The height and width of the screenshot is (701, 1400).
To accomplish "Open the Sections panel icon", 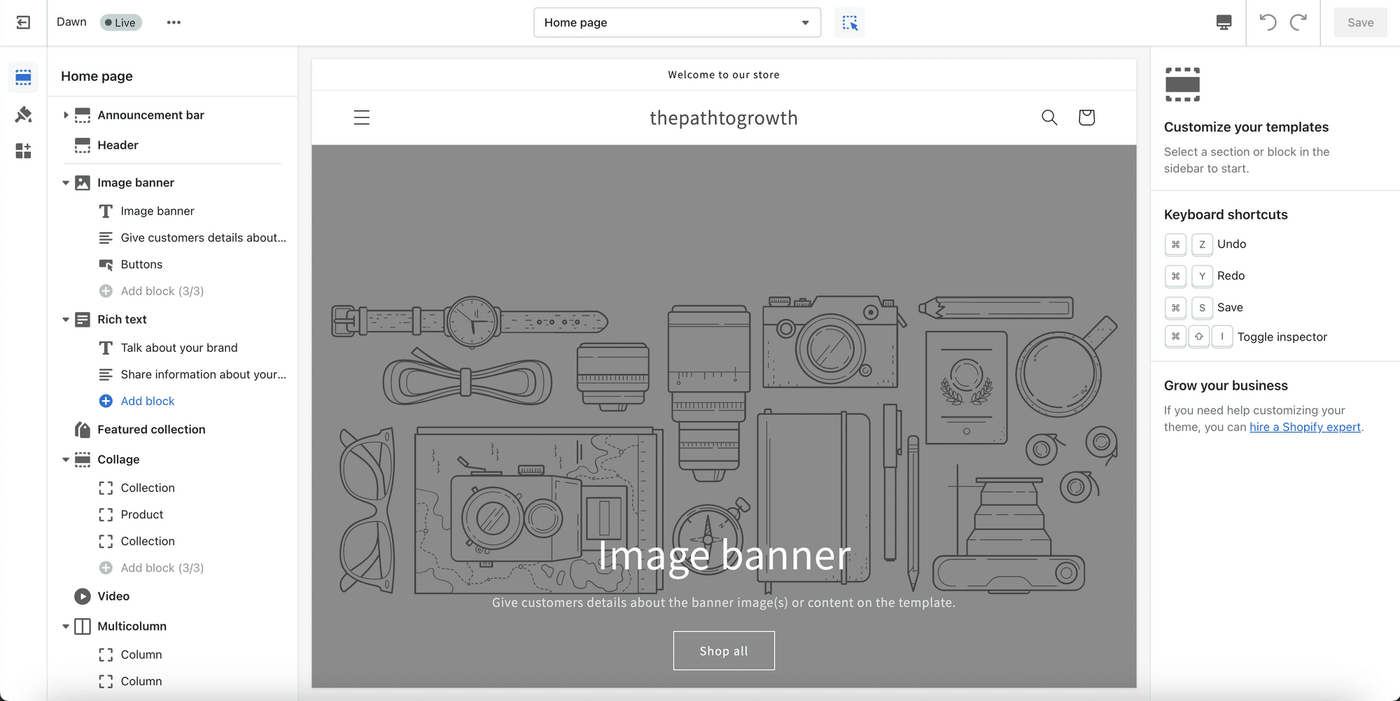I will [x=23, y=77].
